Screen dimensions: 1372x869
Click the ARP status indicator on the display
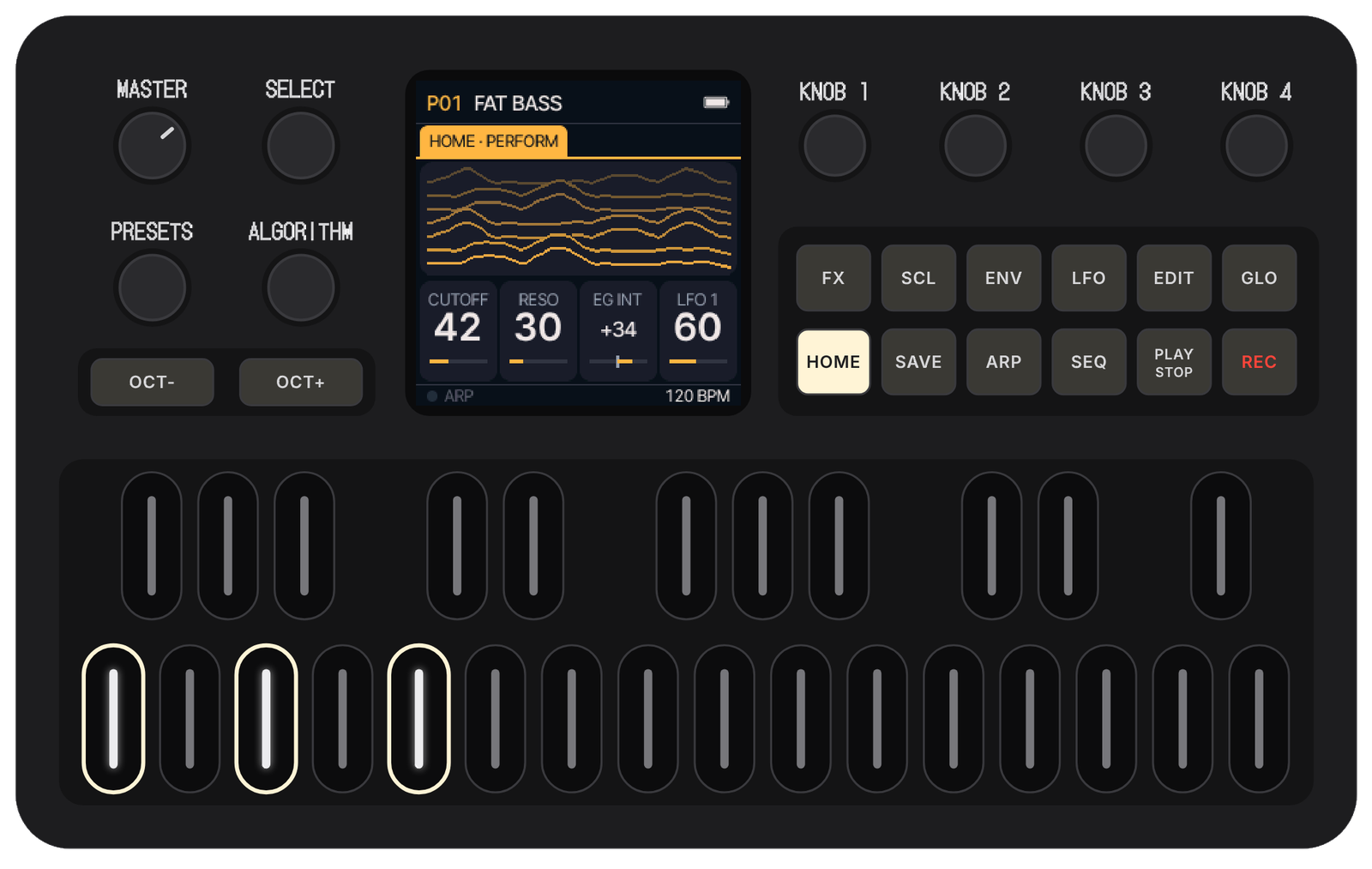click(450, 396)
